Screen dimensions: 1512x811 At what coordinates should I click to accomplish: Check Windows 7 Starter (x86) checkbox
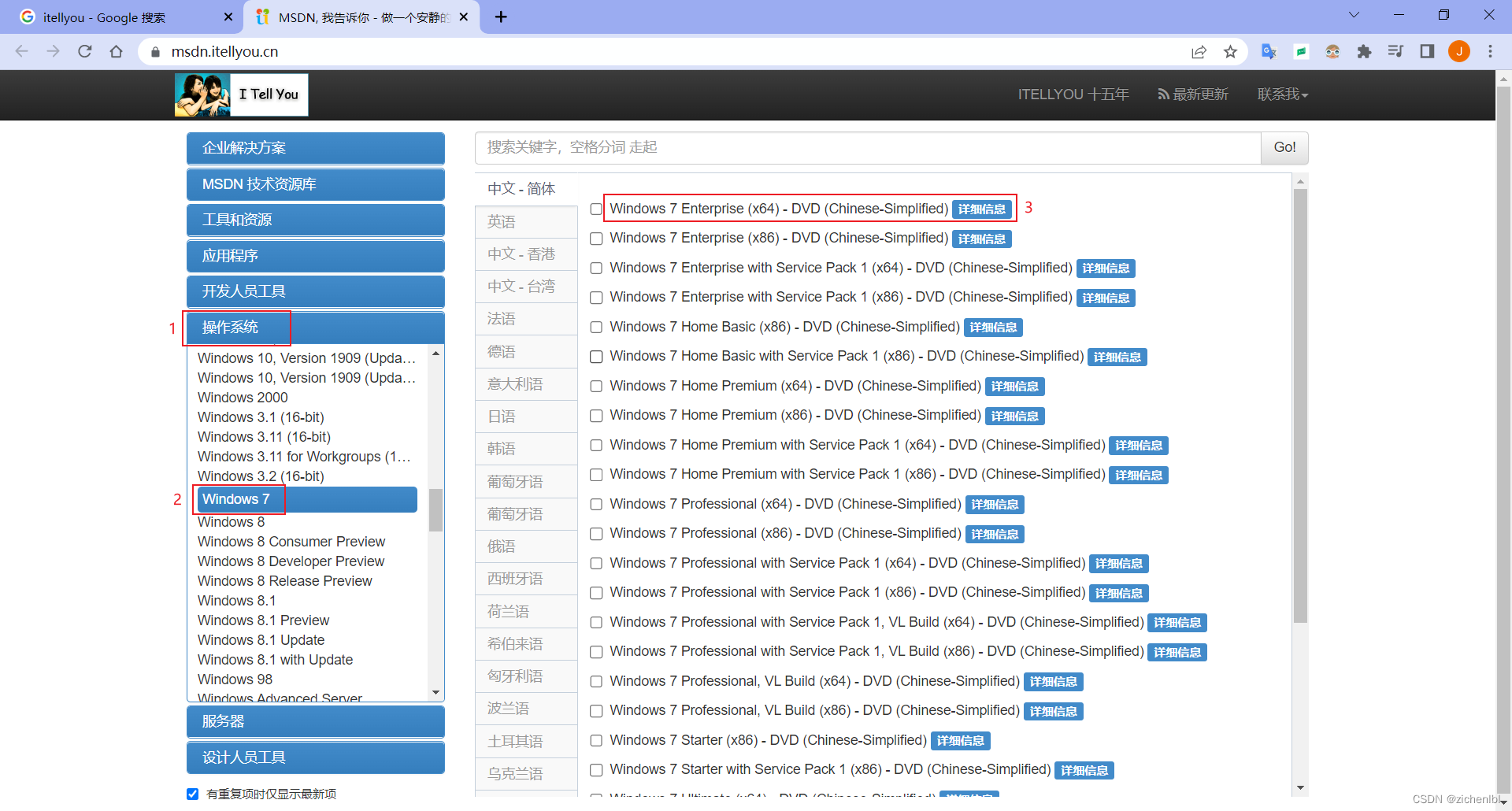point(596,741)
